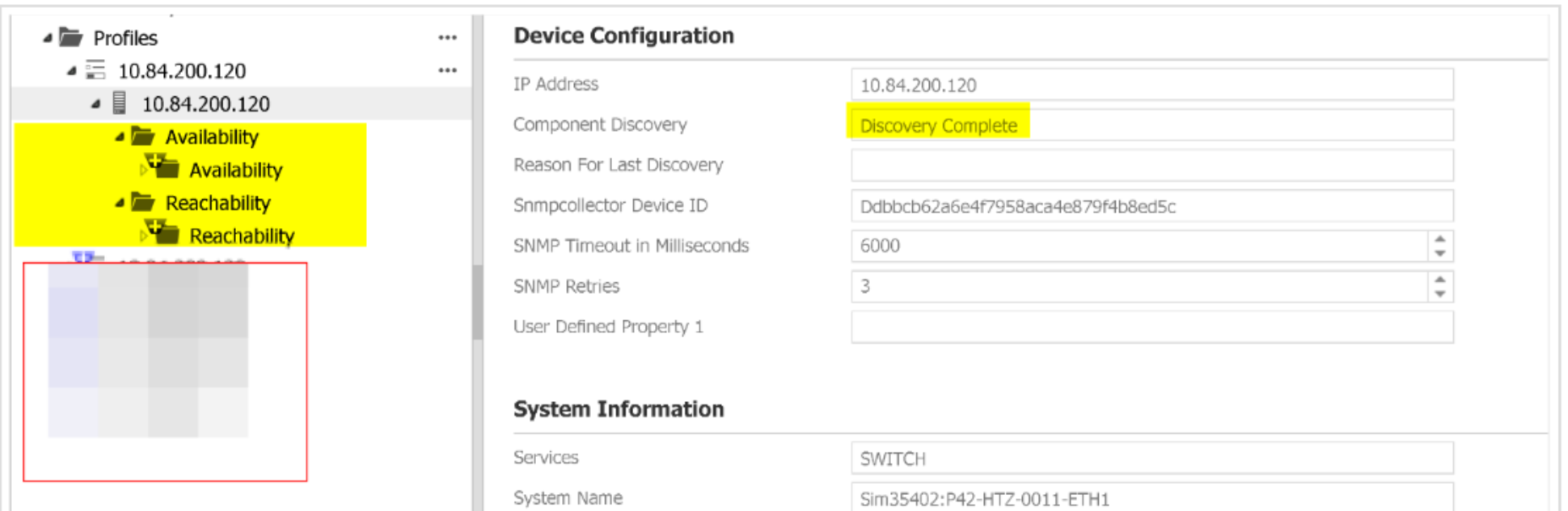1568x511 pixels.
Task: Click the open Reachability folder icon
Action: (x=143, y=202)
